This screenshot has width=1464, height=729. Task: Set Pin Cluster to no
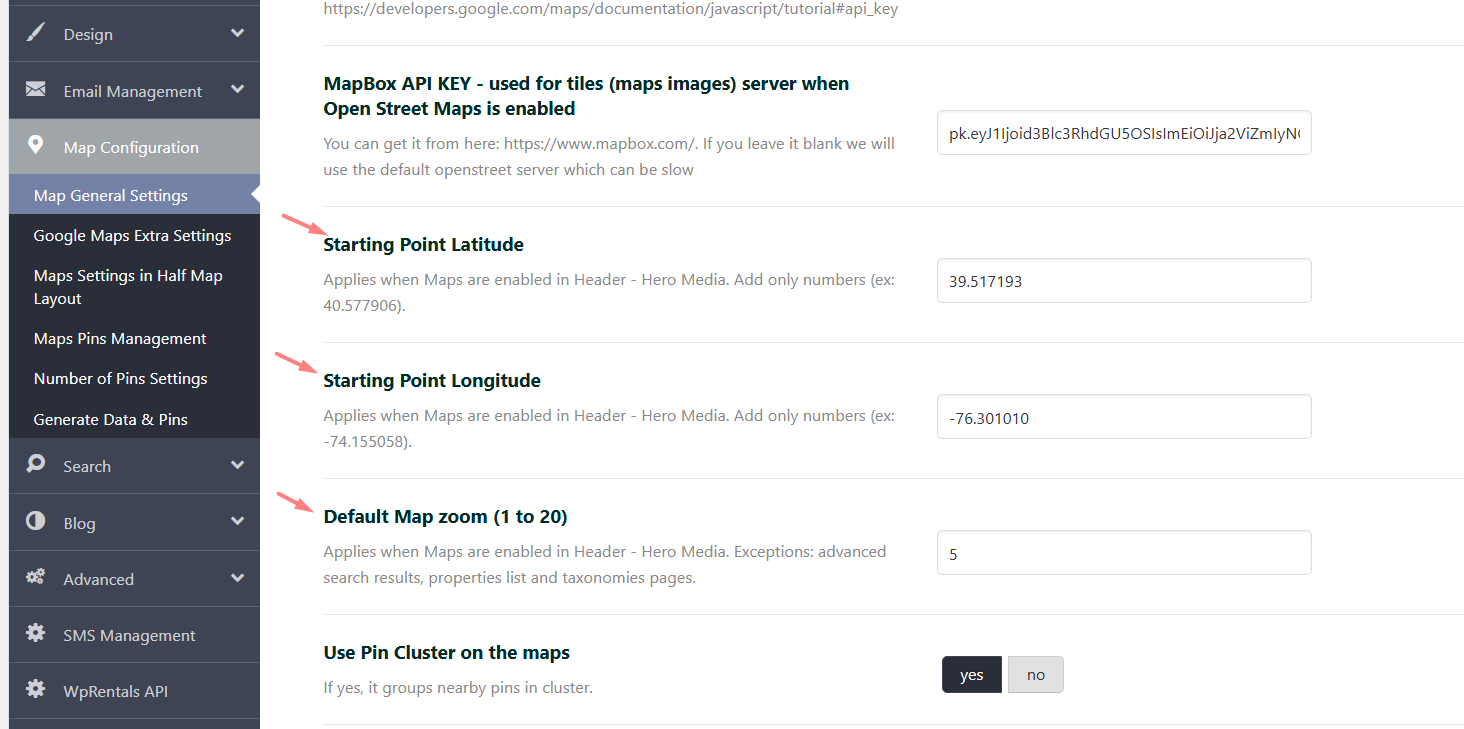pyautogui.click(x=1035, y=675)
